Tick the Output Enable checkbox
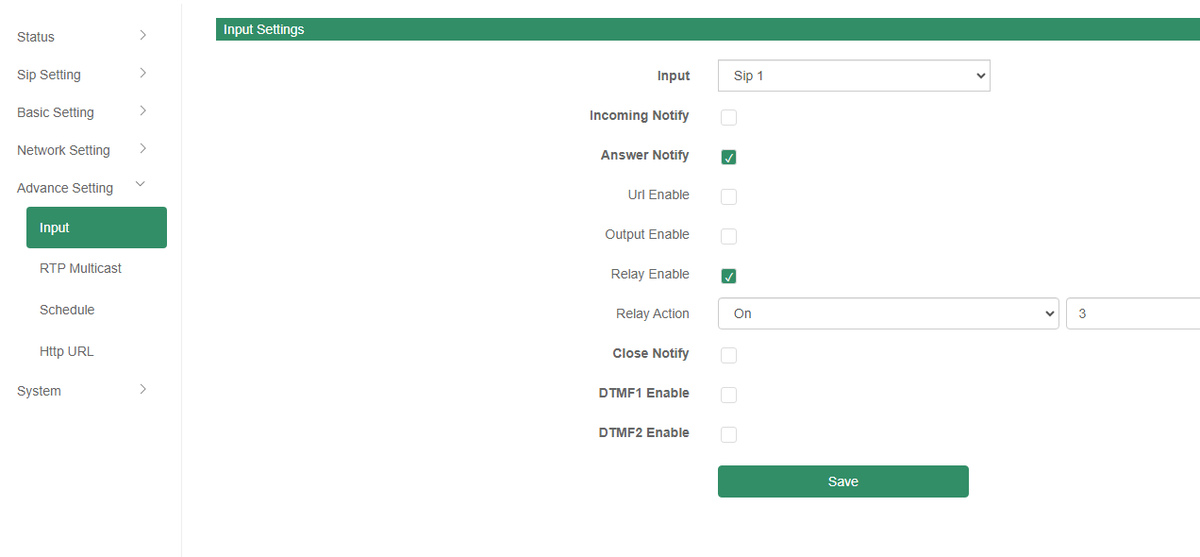1200x557 pixels. pyautogui.click(x=729, y=236)
